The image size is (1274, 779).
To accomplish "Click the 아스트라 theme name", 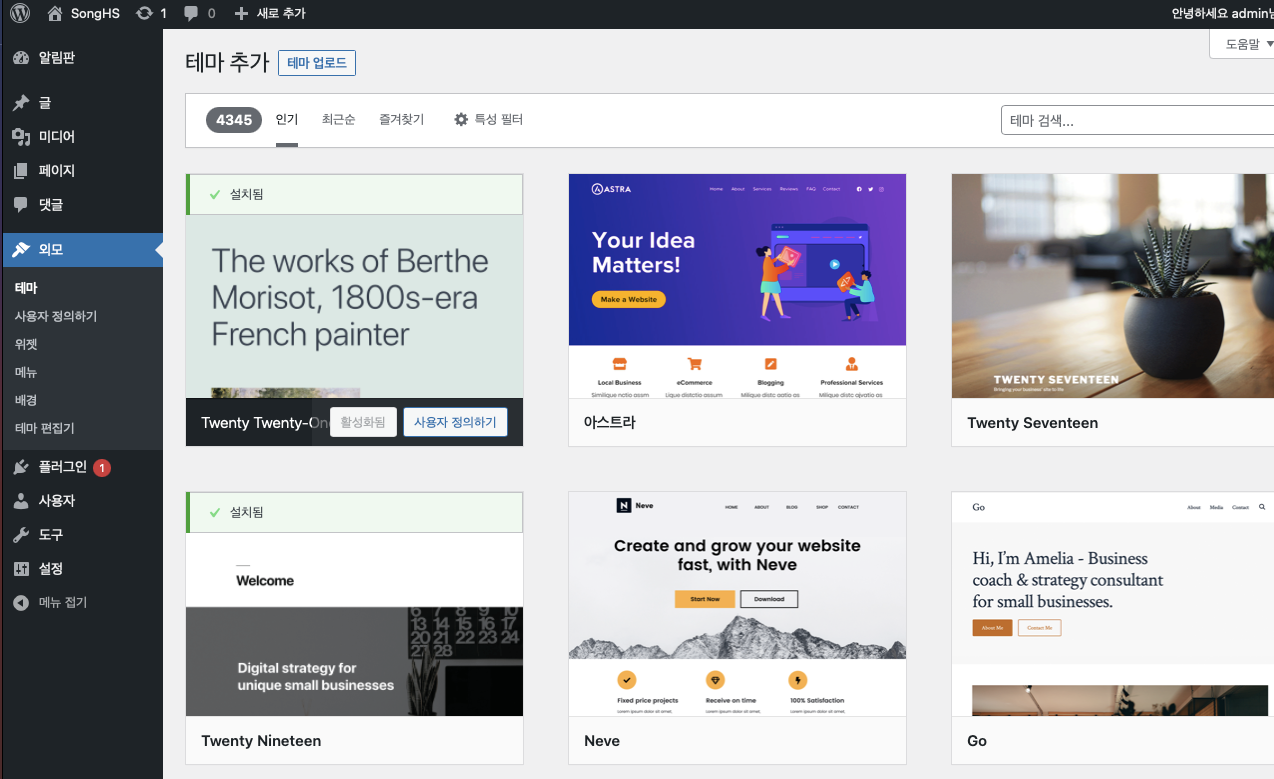I will pos(610,423).
